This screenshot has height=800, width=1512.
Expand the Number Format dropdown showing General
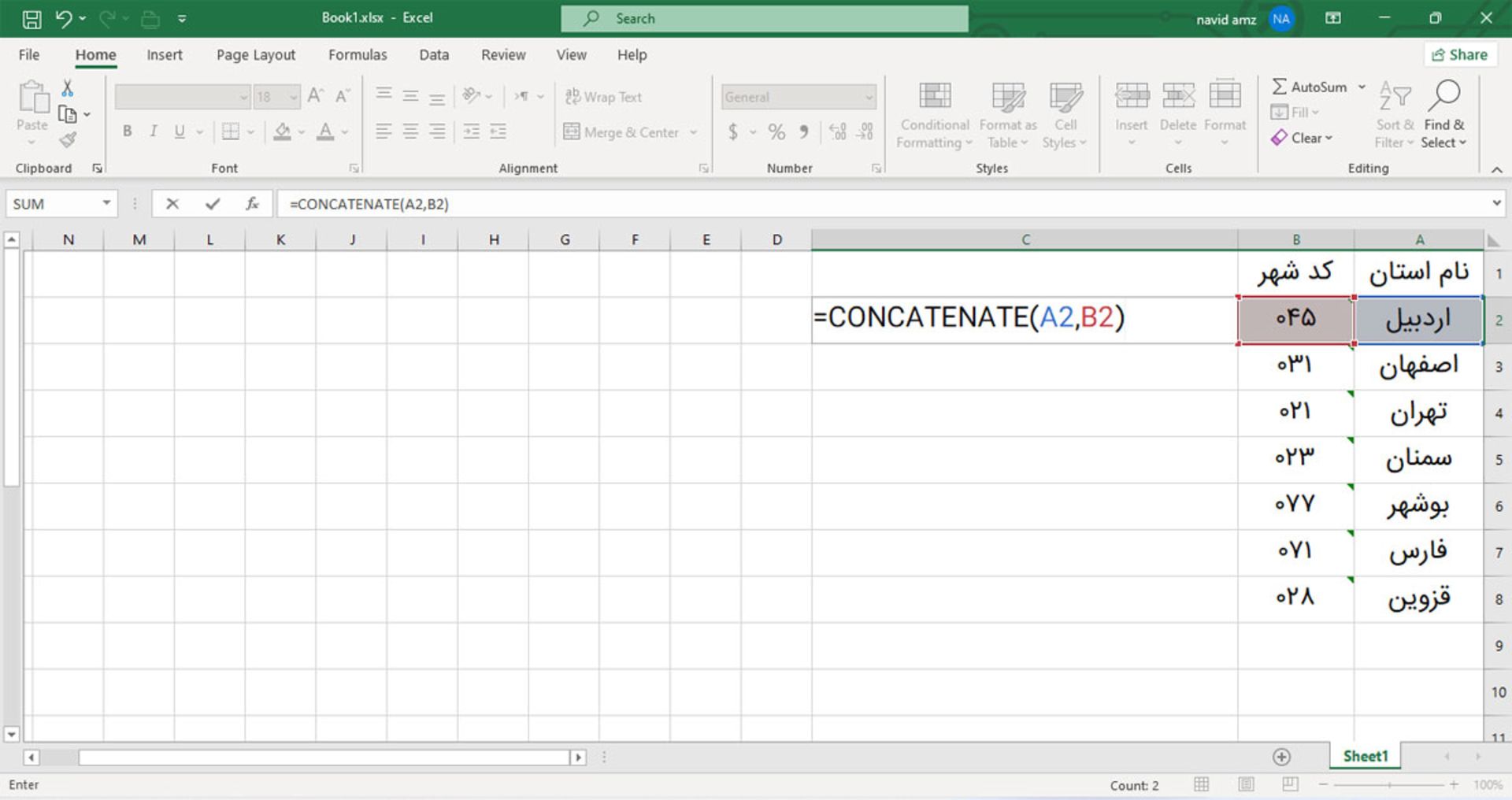click(869, 96)
